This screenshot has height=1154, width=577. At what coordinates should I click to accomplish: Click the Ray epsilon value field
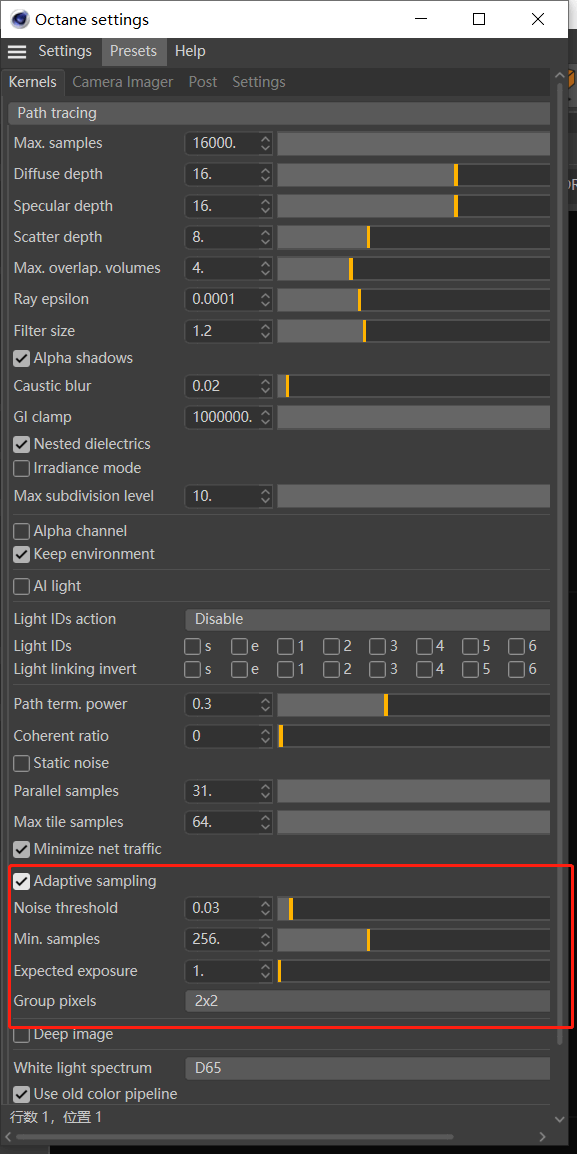tap(222, 300)
